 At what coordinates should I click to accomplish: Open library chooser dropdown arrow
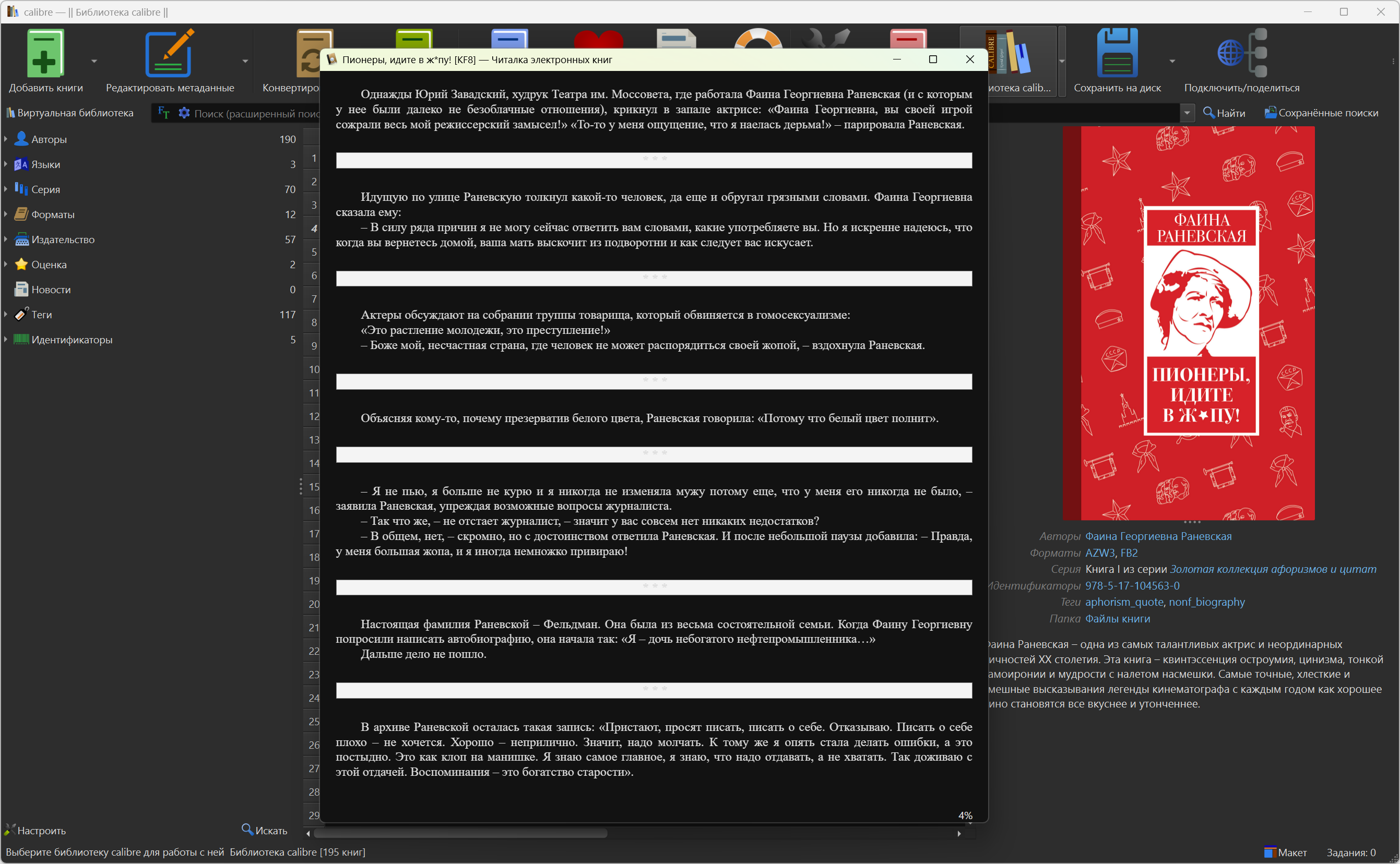(x=1062, y=61)
